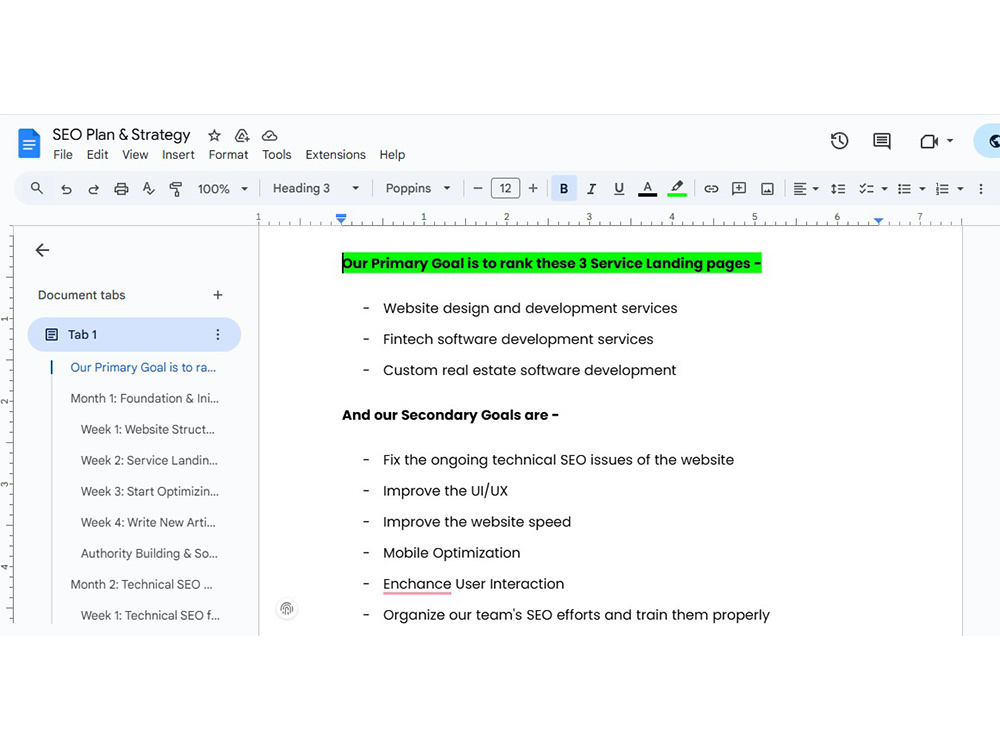The width and height of the screenshot is (1000, 750).
Task: Open numbered list options arrow
Action: (960, 189)
